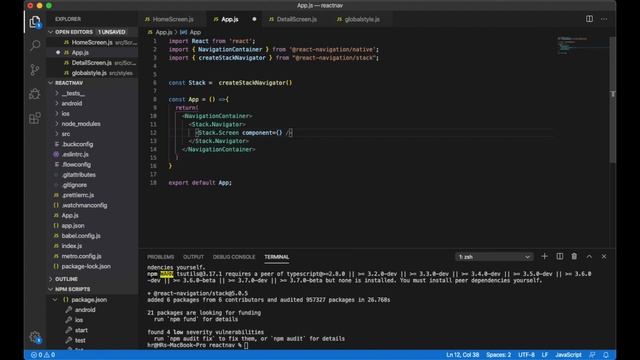The width and height of the screenshot is (640, 360).
Task: Run the ios npm script
Action: pyautogui.click(x=79, y=320)
